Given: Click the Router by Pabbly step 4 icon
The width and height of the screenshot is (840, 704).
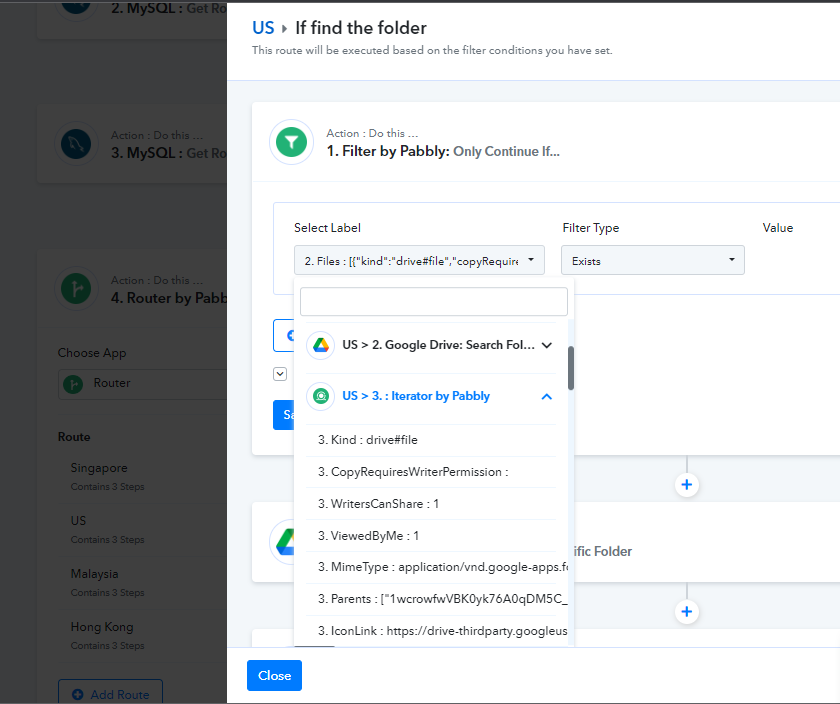Looking at the screenshot, I should click(76, 289).
